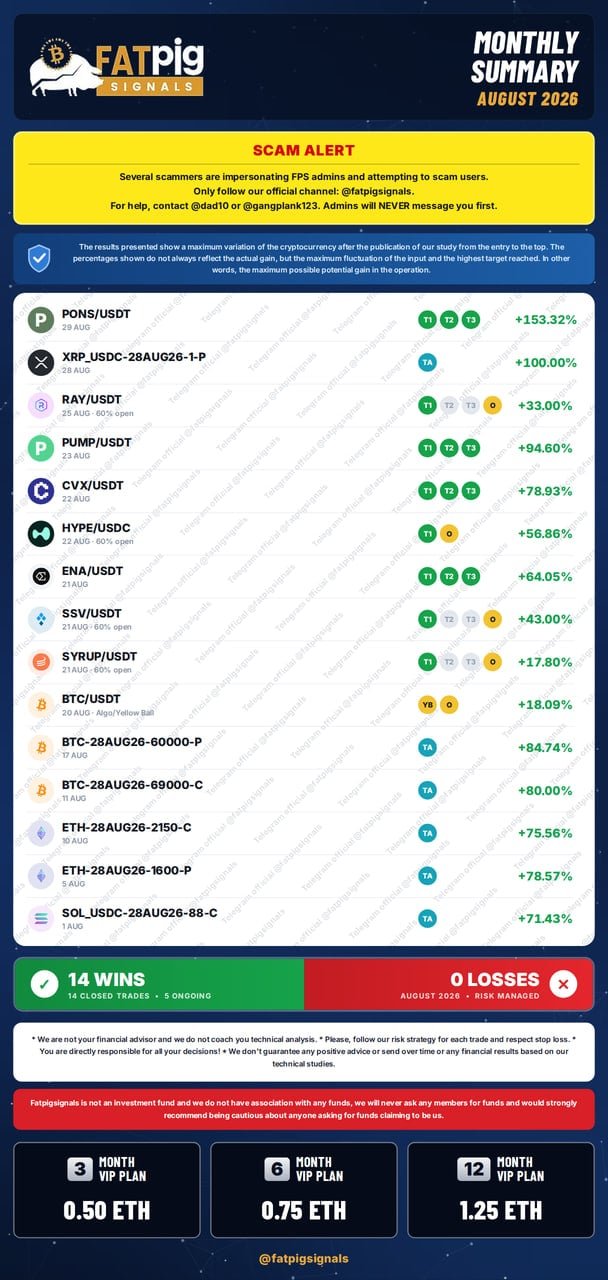Image resolution: width=608 pixels, height=1280 pixels.
Task: Open the @fatpigsignals link at bottom
Action: (304, 1259)
